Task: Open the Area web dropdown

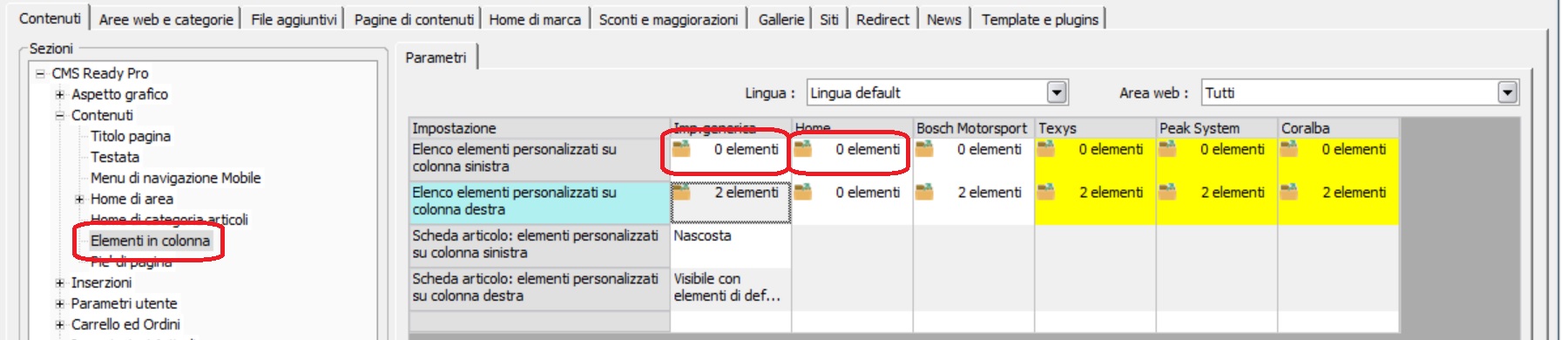Action: [x=1508, y=92]
